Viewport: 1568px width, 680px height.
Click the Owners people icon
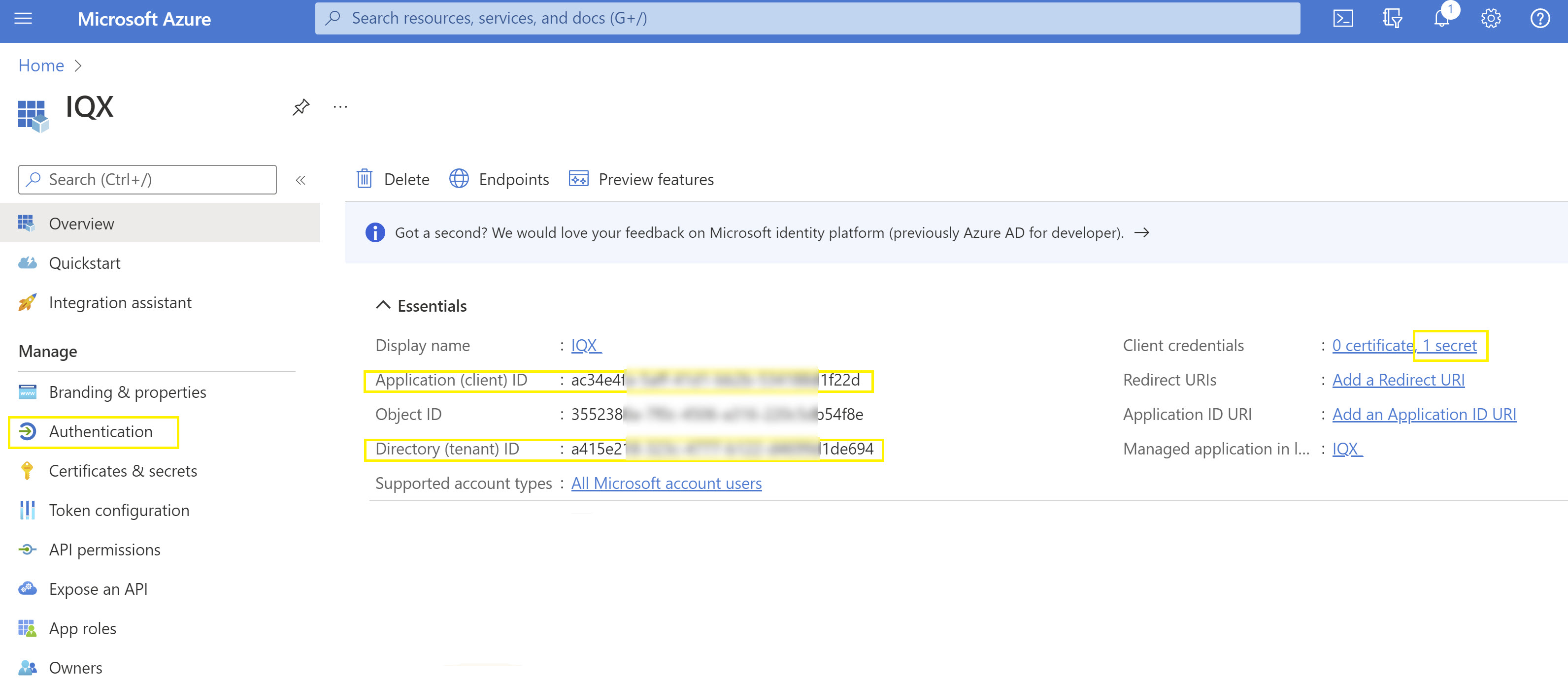pyautogui.click(x=27, y=667)
